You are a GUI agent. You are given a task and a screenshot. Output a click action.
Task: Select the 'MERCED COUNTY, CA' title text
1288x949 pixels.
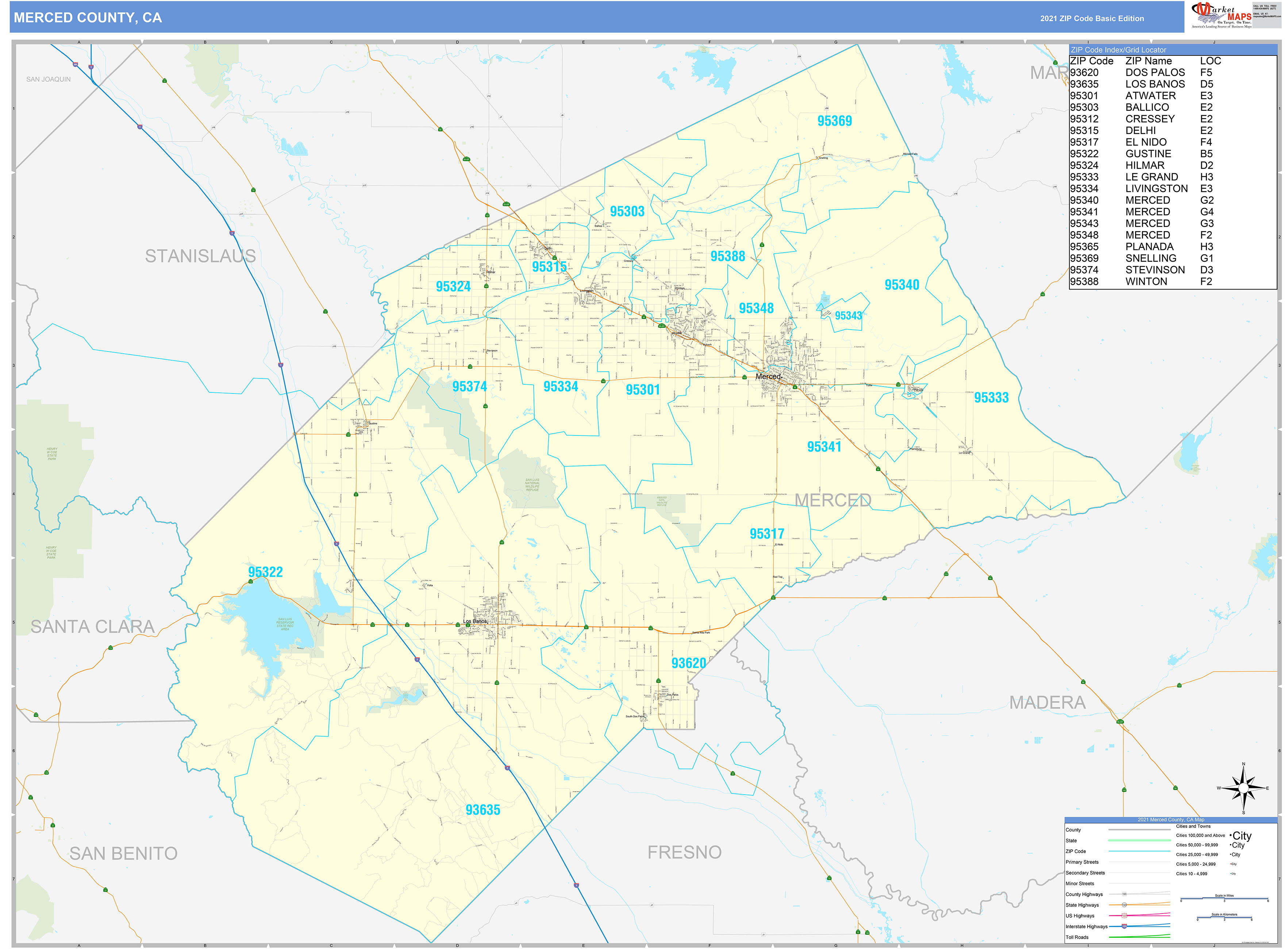pos(88,18)
